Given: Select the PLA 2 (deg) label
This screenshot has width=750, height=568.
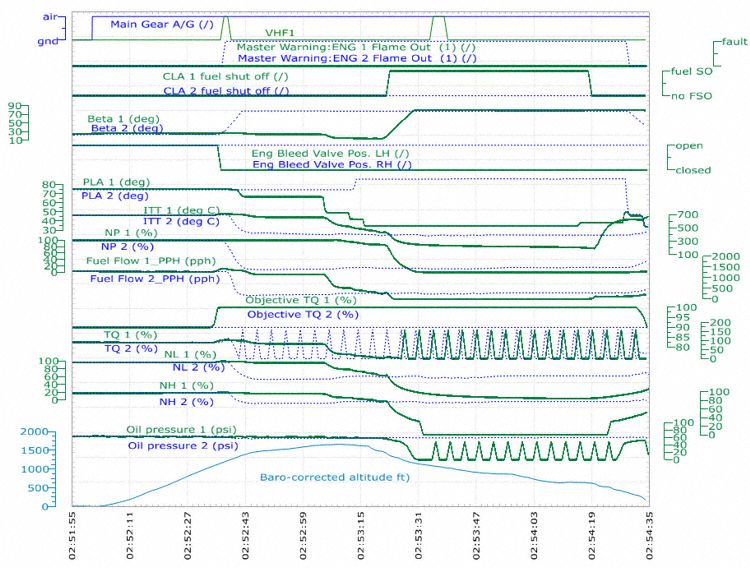Looking at the screenshot, I should [x=115, y=196].
